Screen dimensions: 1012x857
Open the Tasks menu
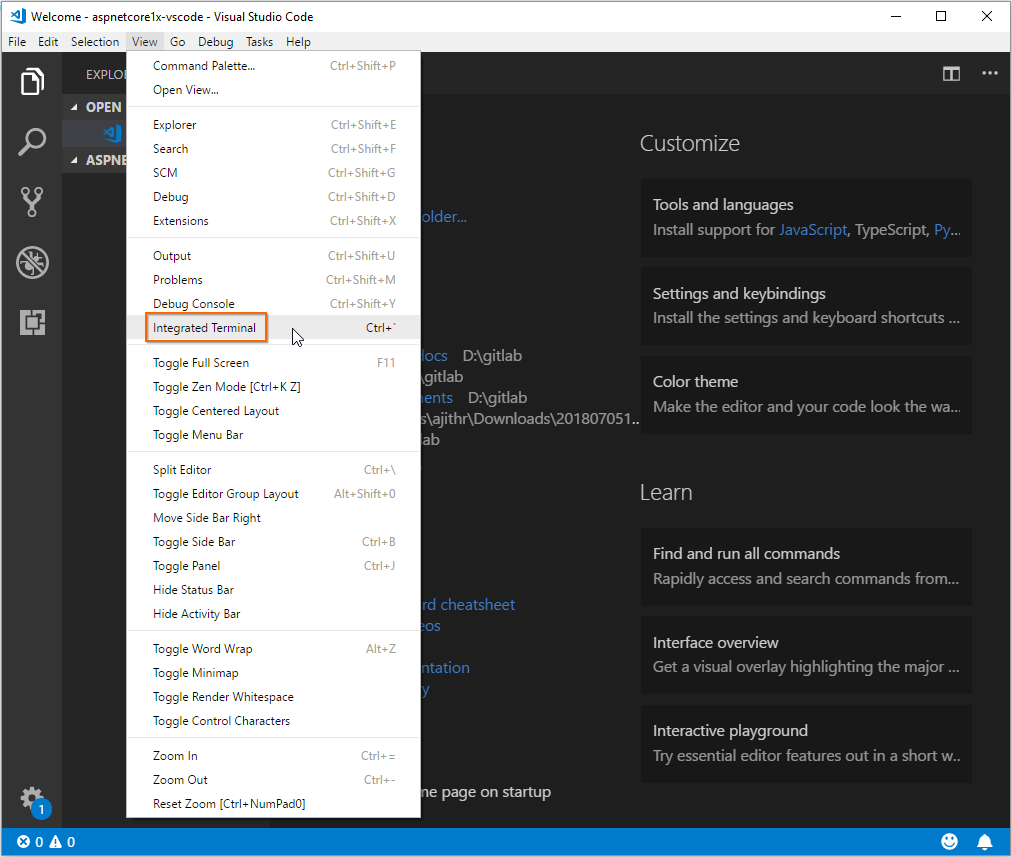tap(259, 42)
